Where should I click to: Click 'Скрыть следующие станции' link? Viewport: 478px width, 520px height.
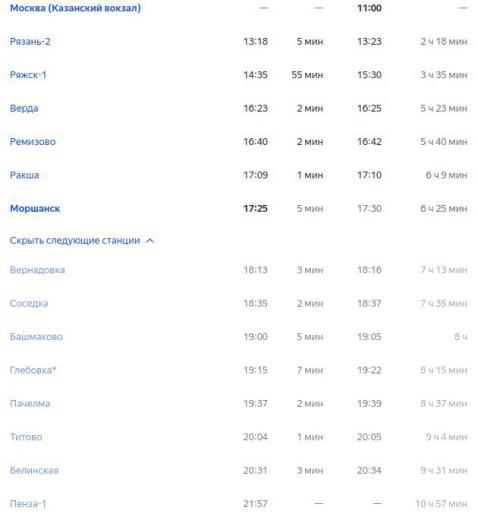tap(75, 241)
